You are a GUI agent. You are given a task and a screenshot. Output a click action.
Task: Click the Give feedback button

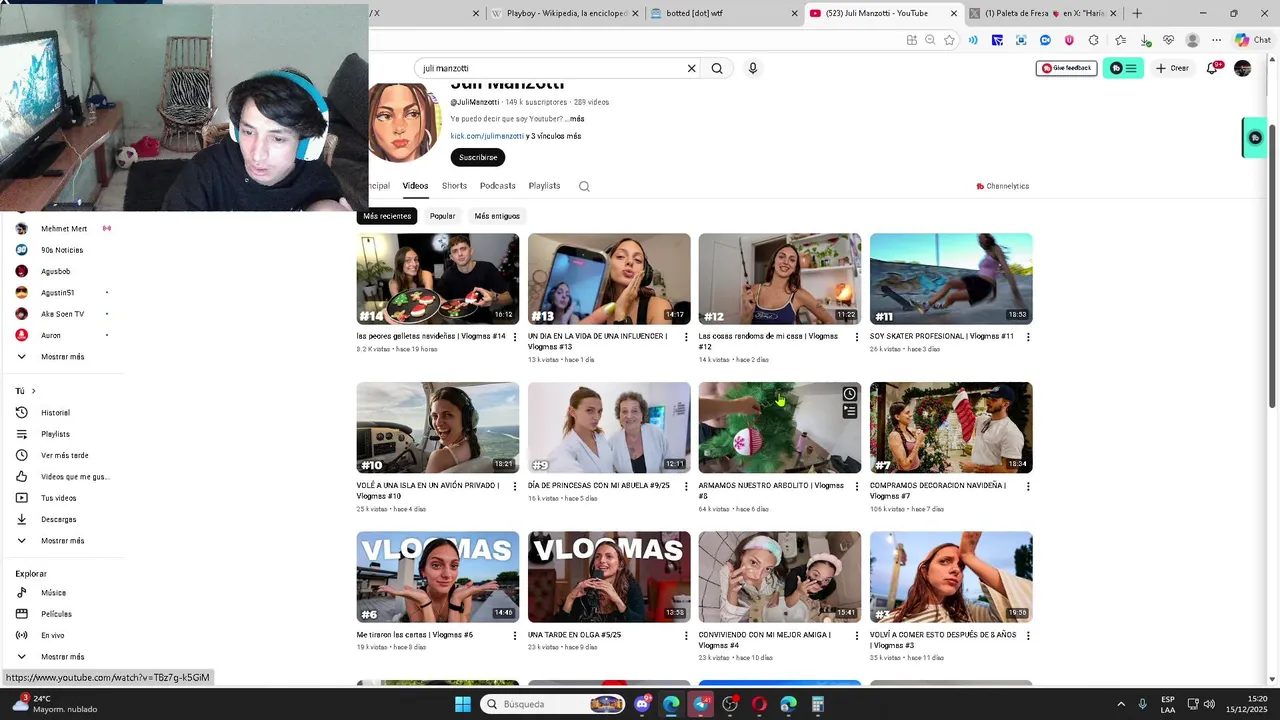tap(1066, 68)
